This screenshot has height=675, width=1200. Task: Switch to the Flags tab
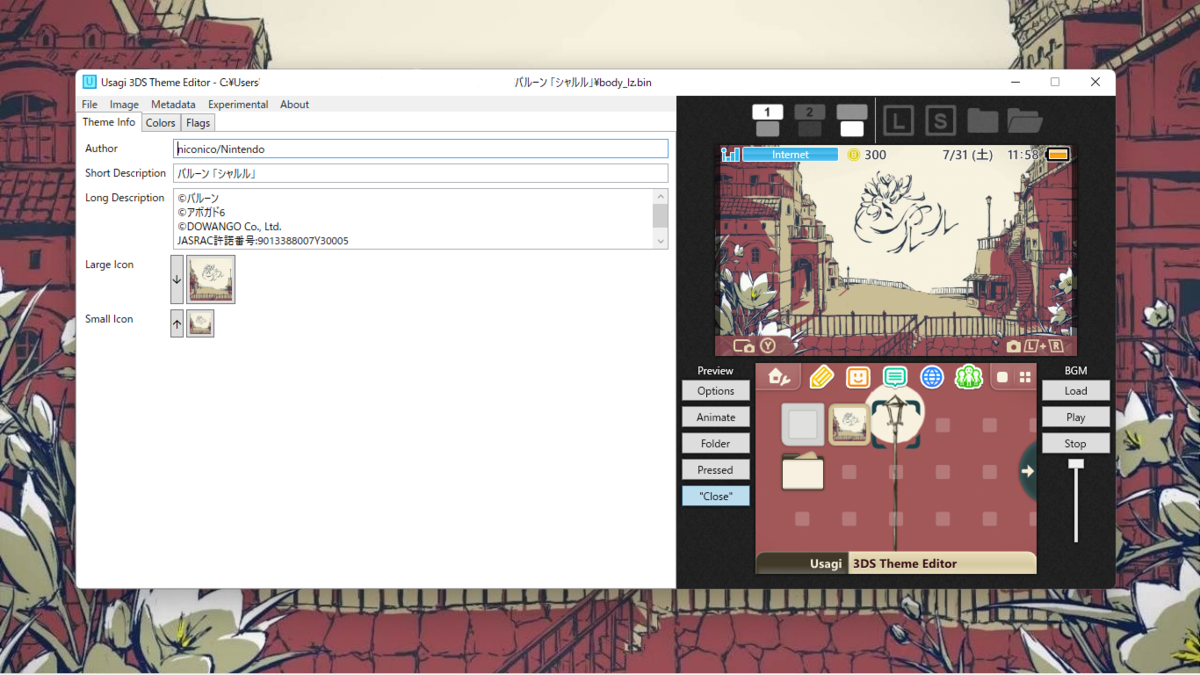click(x=198, y=123)
